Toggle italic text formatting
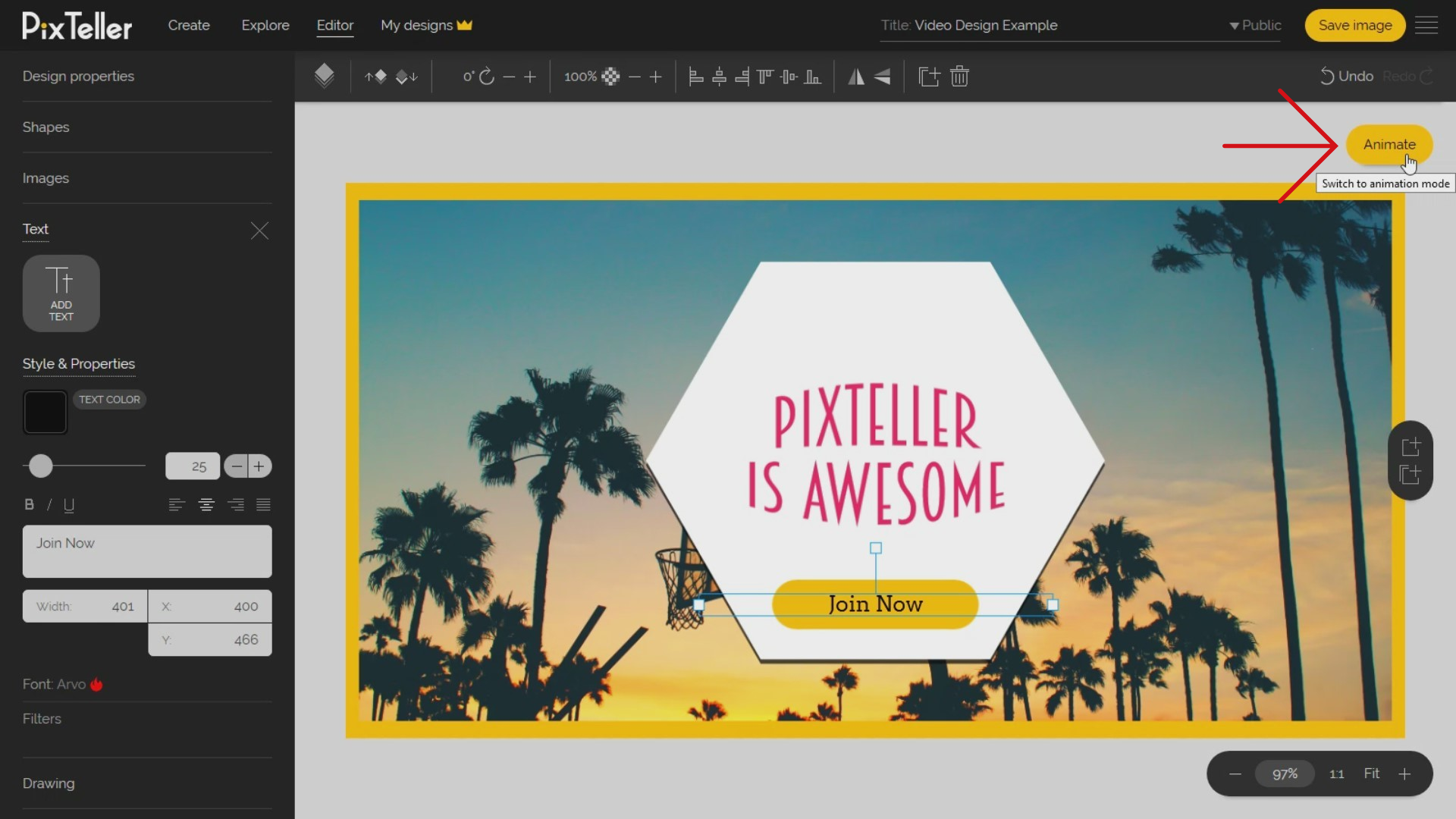This screenshot has width=1456, height=819. coord(49,505)
